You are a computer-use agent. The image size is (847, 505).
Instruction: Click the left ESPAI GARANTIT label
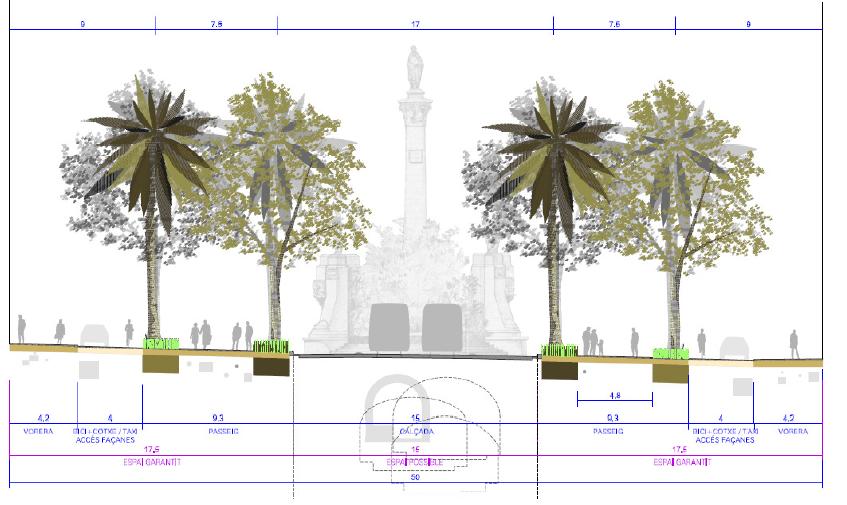[x=150, y=463]
